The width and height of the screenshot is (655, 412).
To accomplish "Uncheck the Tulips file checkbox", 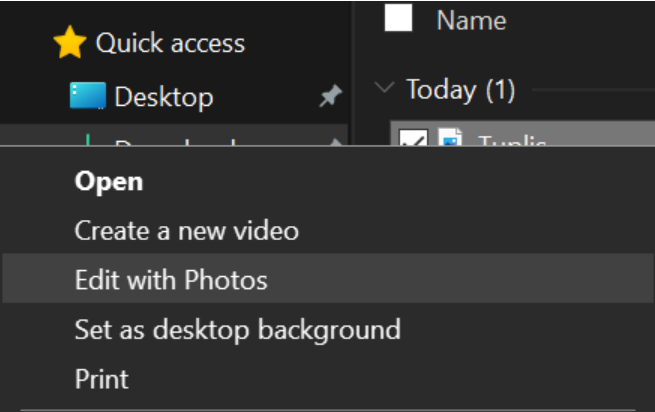I will point(410,140).
